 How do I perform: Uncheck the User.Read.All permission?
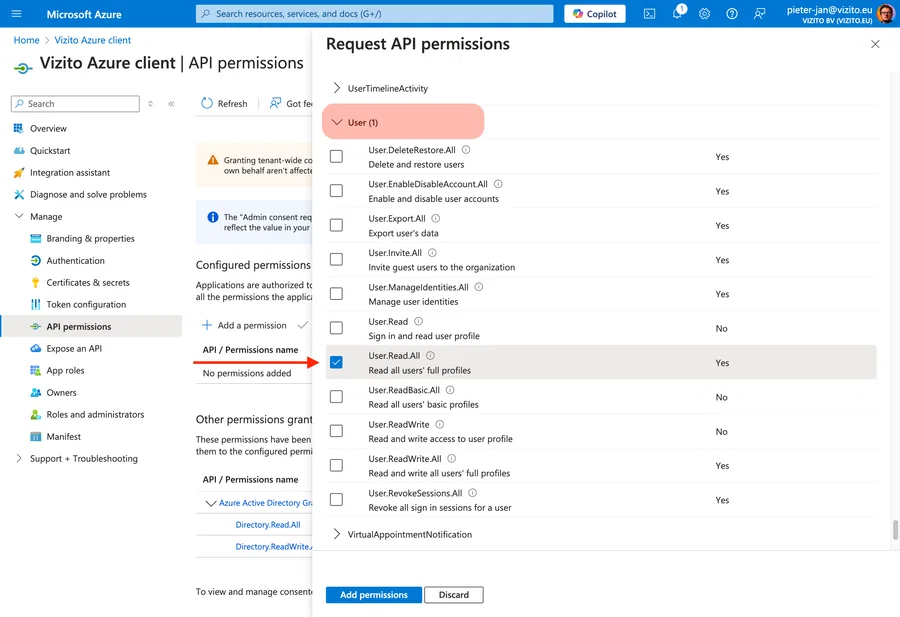(336, 361)
